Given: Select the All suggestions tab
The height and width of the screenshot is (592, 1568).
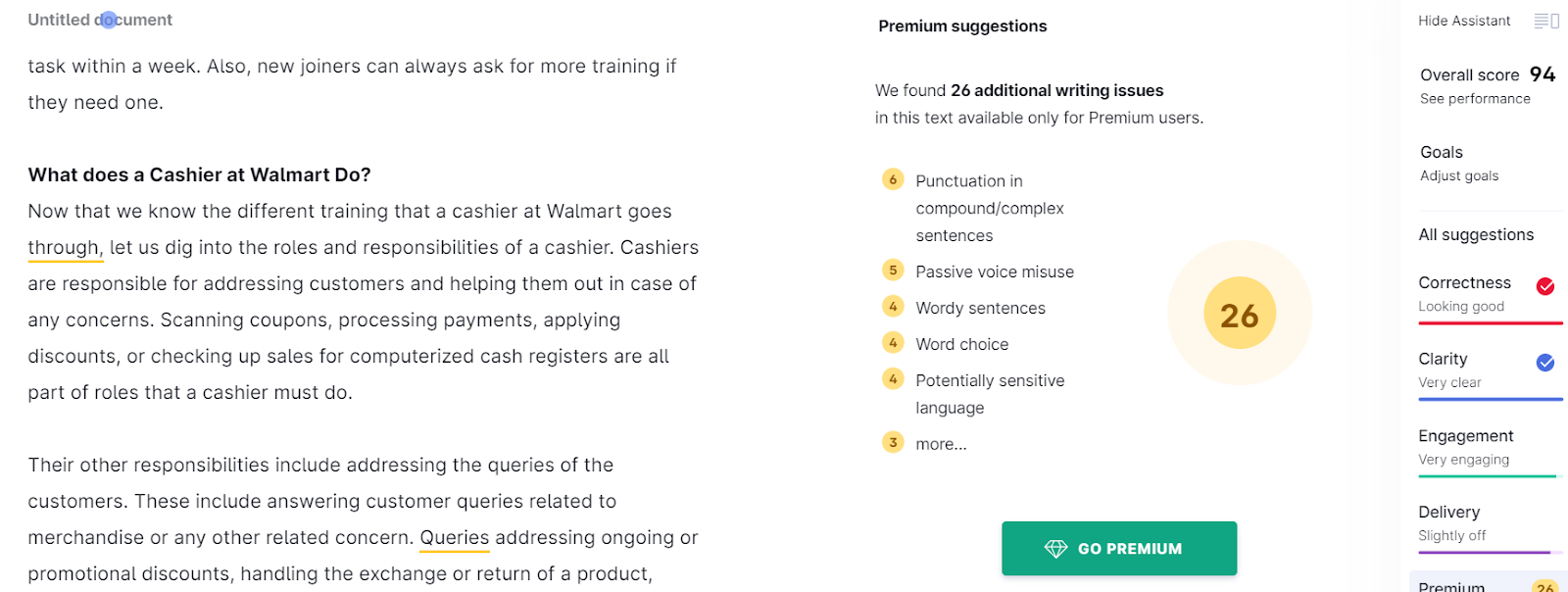Looking at the screenshot, I should (1476, 235).
